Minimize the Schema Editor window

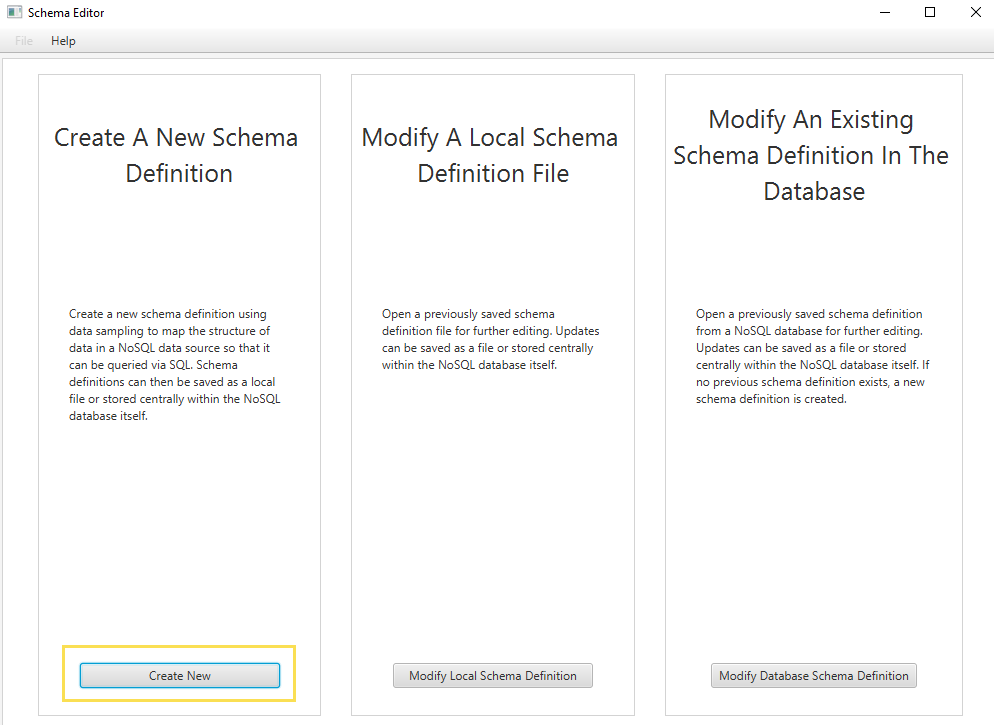pos(886,13)
